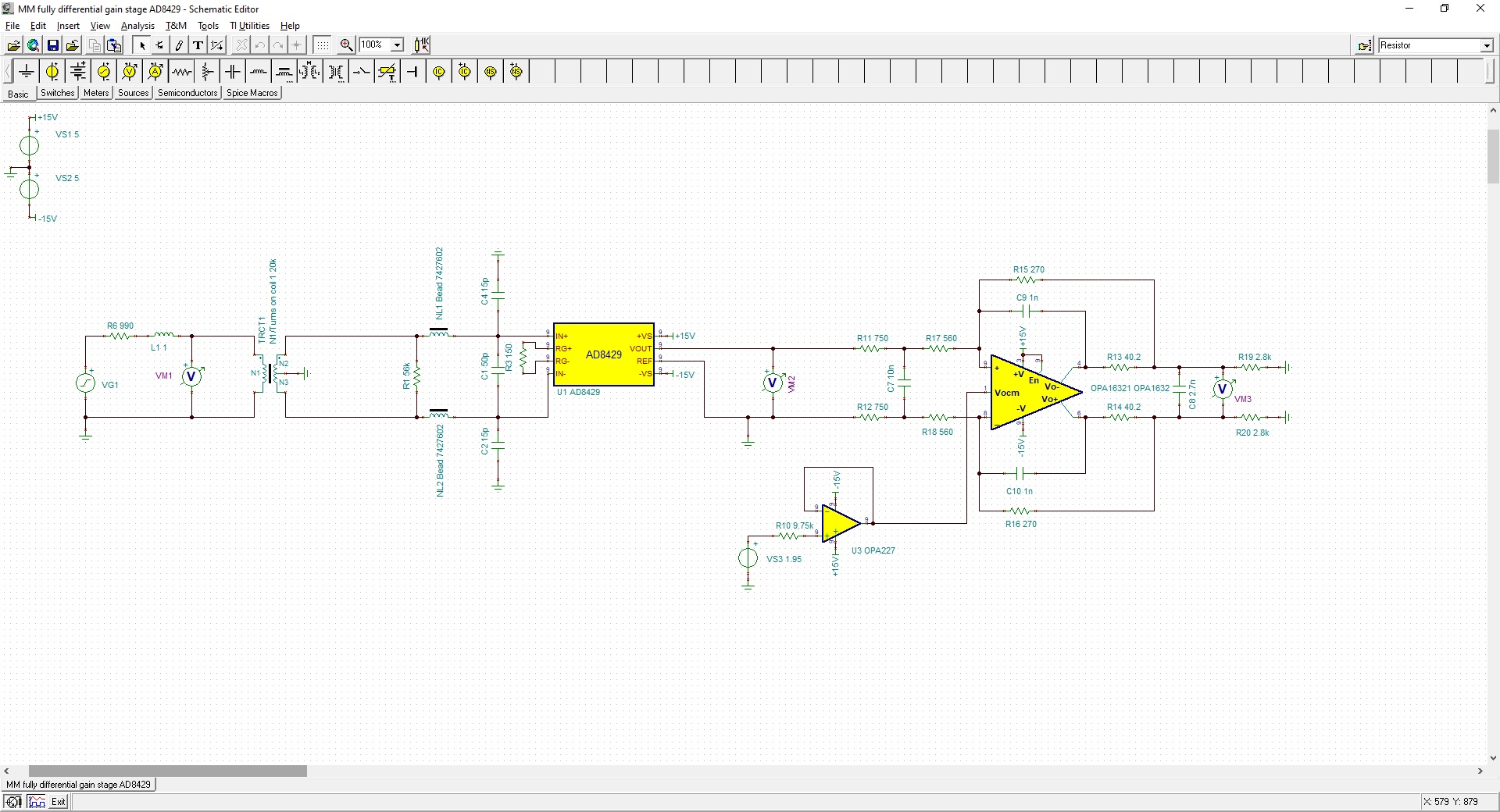Select the Basic component tab

[18, 94]
